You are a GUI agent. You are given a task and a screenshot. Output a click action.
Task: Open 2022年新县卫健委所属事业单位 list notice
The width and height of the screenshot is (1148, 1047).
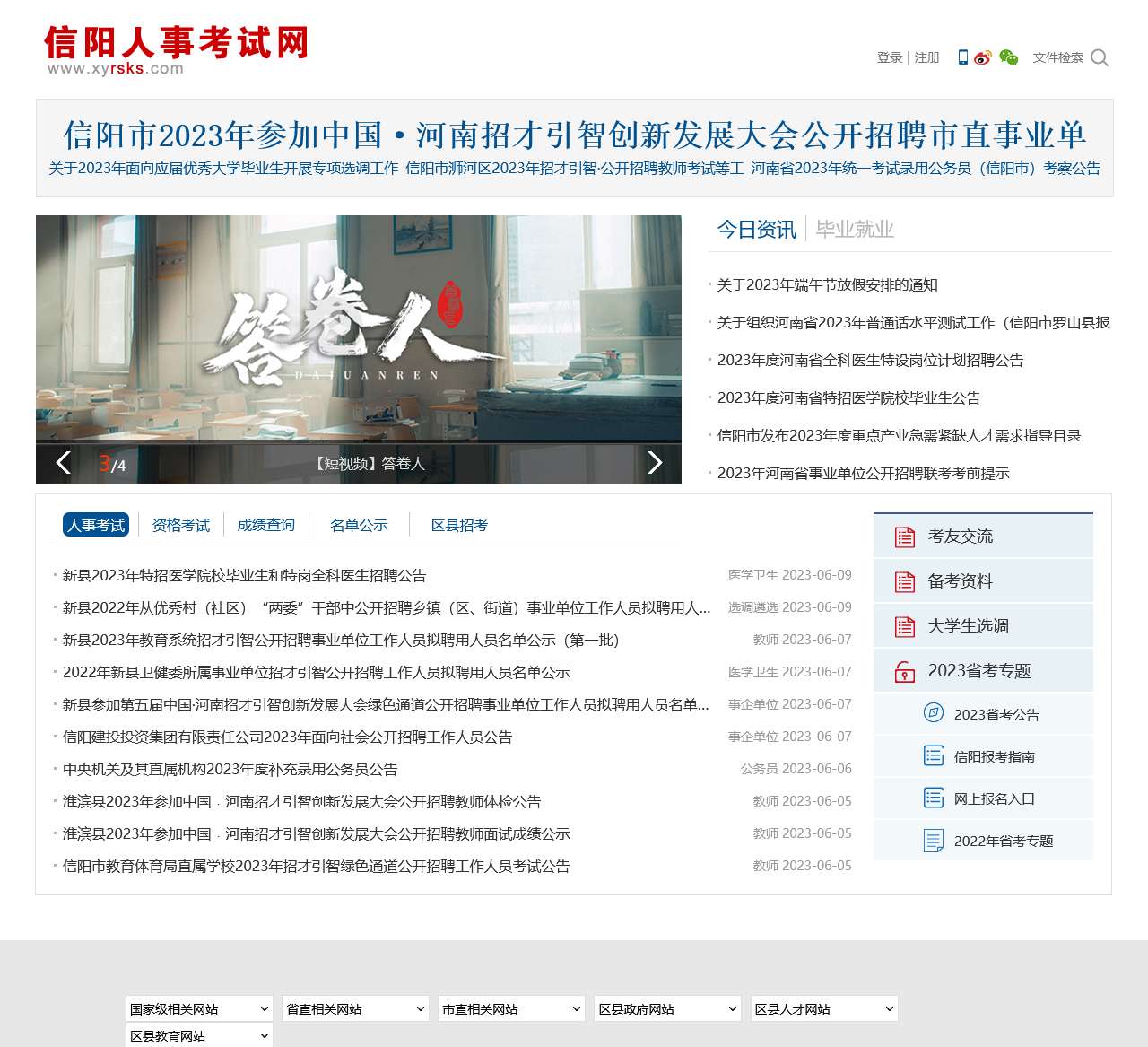(317, 673)
